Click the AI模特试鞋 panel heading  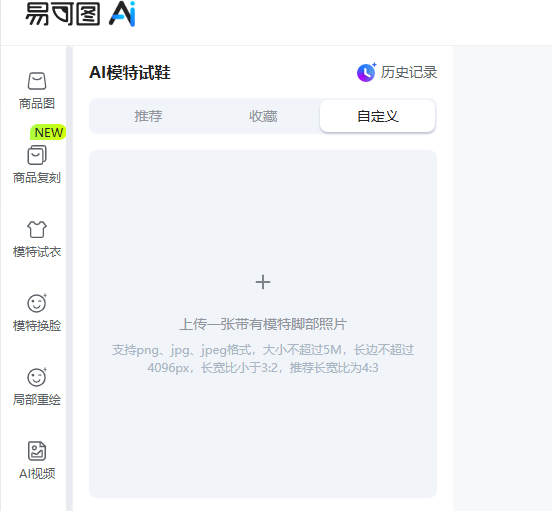click(130, 73)
